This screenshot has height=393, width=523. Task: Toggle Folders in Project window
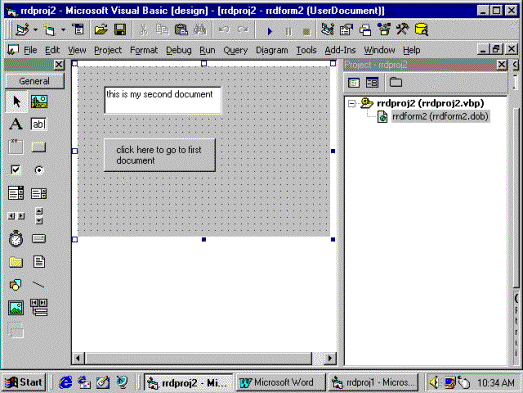point(396,82)
